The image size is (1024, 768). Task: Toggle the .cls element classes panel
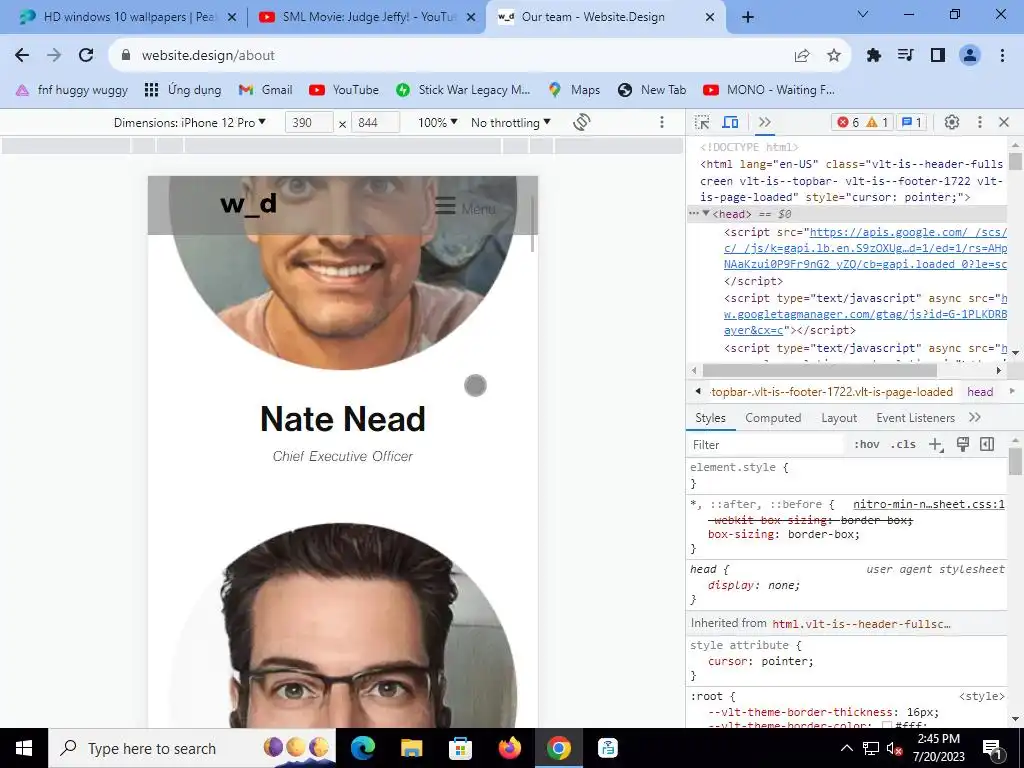point(903,445)
